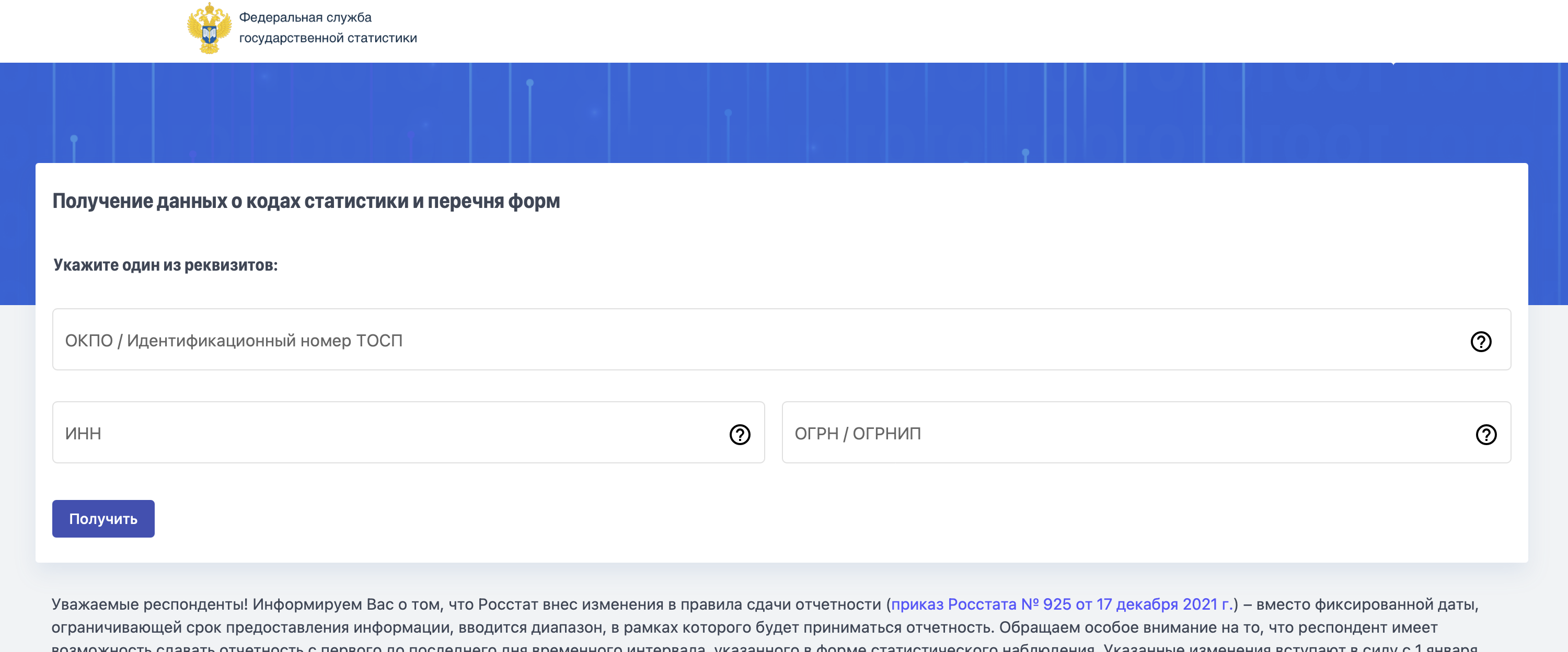
Task: Click the Rosstat double-headed eagle emblem
Action: [x=210, y=29]
